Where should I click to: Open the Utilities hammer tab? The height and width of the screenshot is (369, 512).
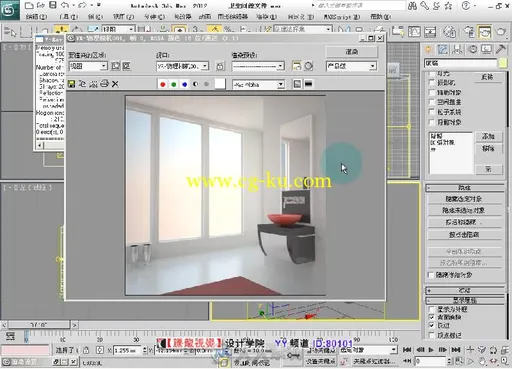[x=500, y=50]
